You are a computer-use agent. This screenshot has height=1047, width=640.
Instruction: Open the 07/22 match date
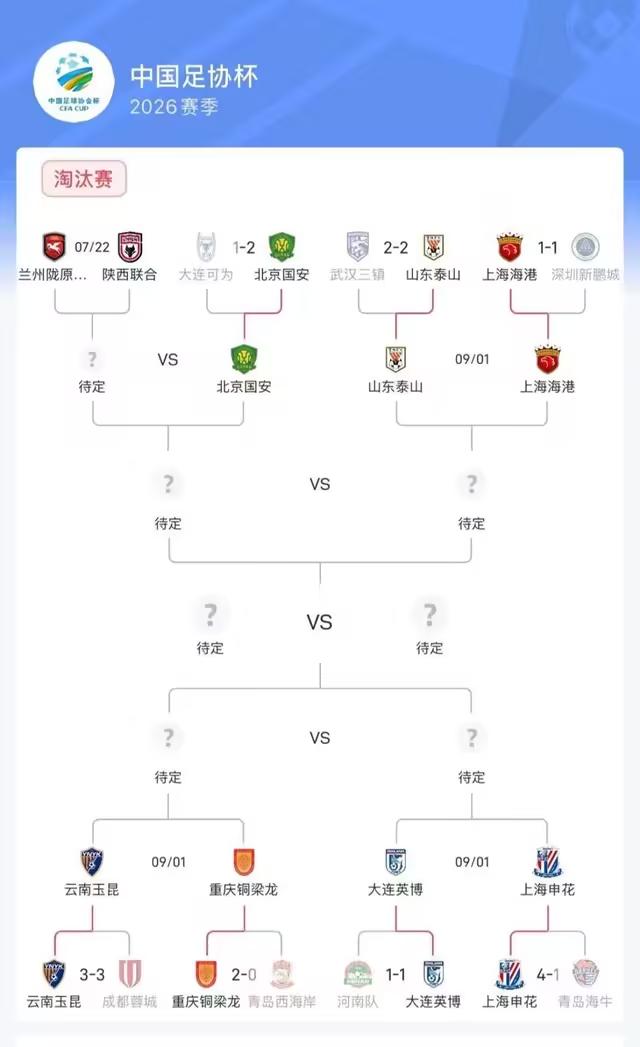coord(92,247)
